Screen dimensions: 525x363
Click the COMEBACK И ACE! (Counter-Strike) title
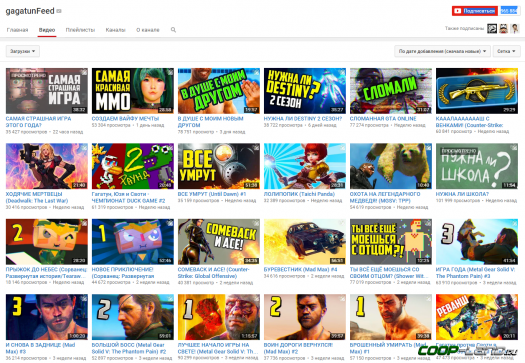(213, 273)
